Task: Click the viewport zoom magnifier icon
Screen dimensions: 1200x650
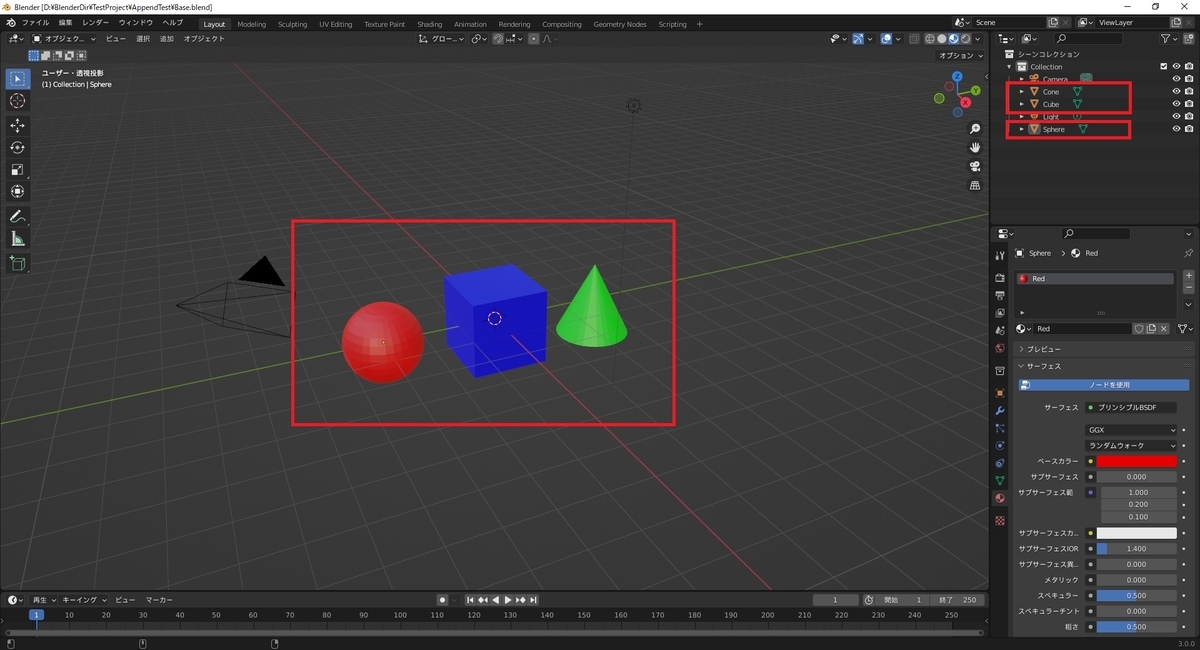Action: pos(975,130)
